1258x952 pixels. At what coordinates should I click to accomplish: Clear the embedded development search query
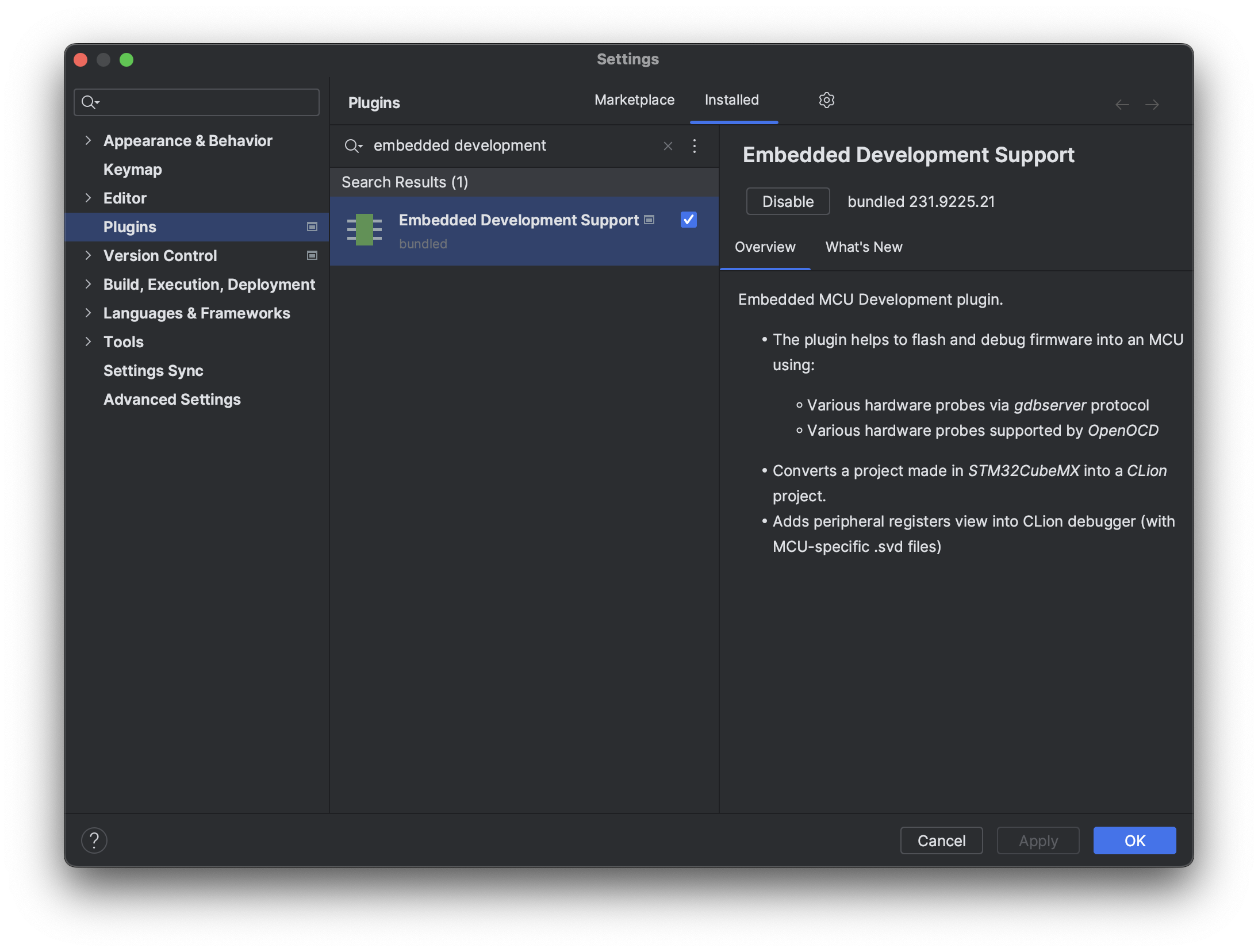point(668,146)
